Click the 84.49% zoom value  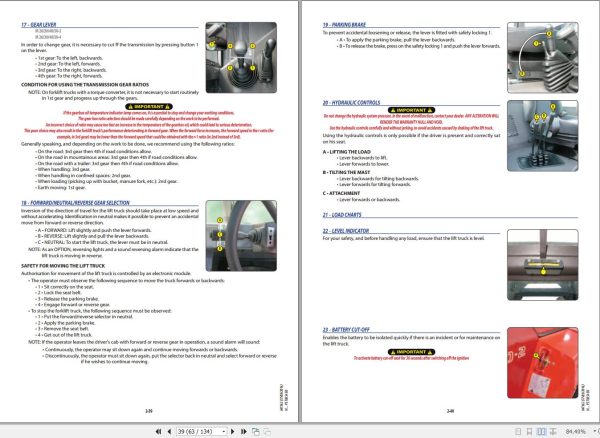tap(576, 431)
